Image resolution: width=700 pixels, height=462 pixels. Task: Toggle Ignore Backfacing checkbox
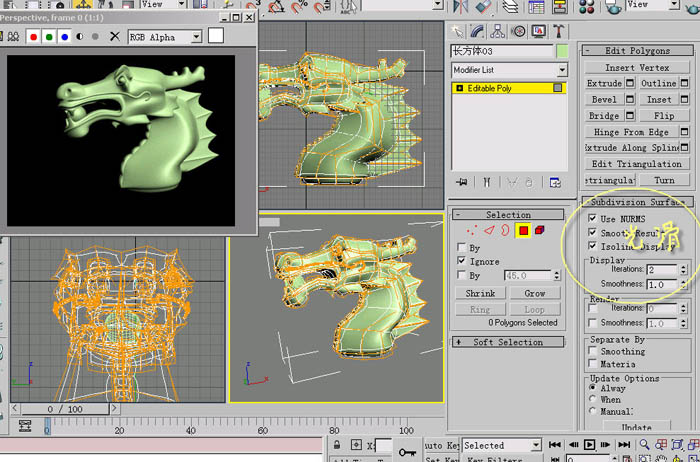[x=462, y=260]
